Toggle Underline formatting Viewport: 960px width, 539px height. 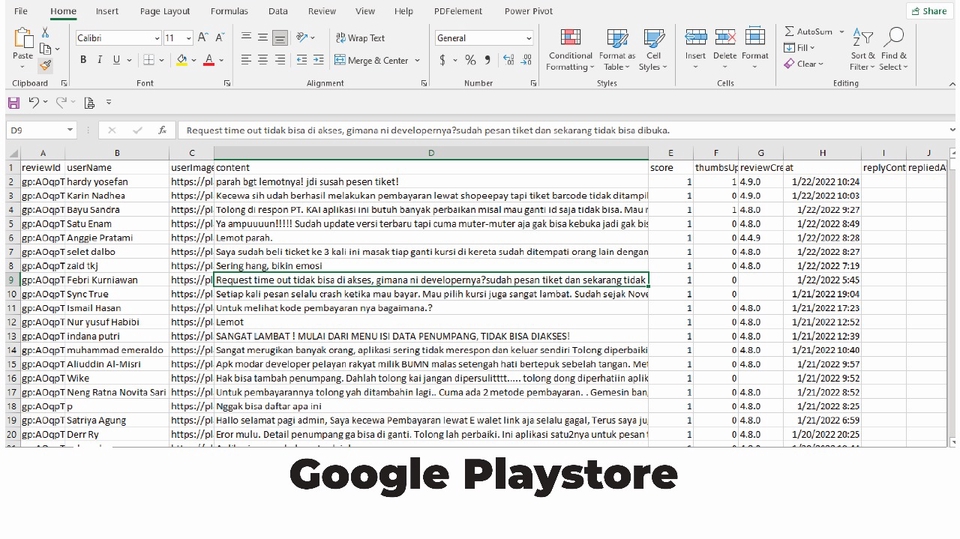point(116,60)
